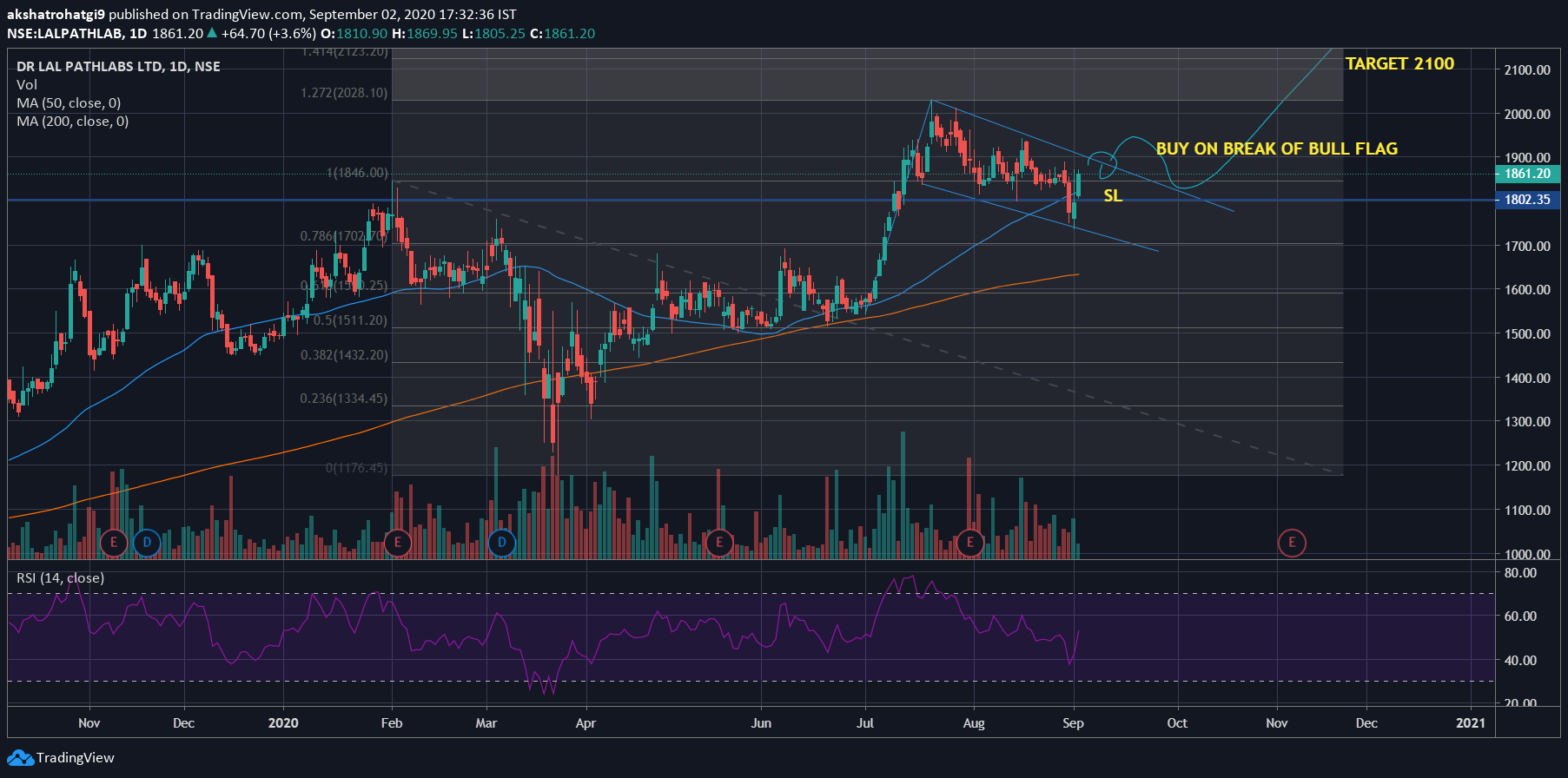
Task: Open the dividend D marker at March 2020
Action: tap(501, 543)
